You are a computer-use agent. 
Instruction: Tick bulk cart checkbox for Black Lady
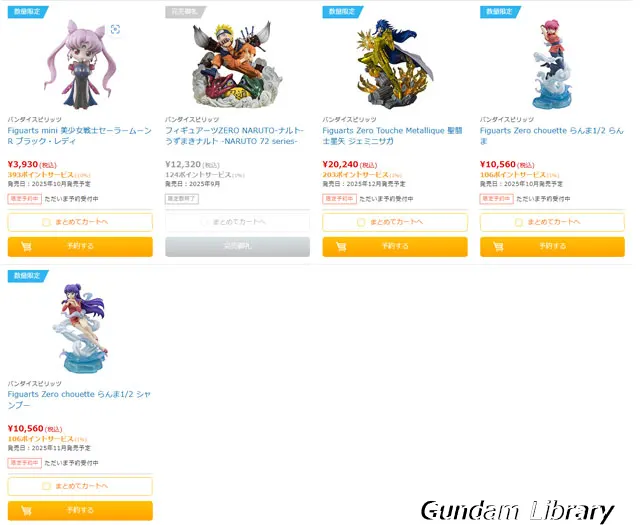(x=46, y=222)
